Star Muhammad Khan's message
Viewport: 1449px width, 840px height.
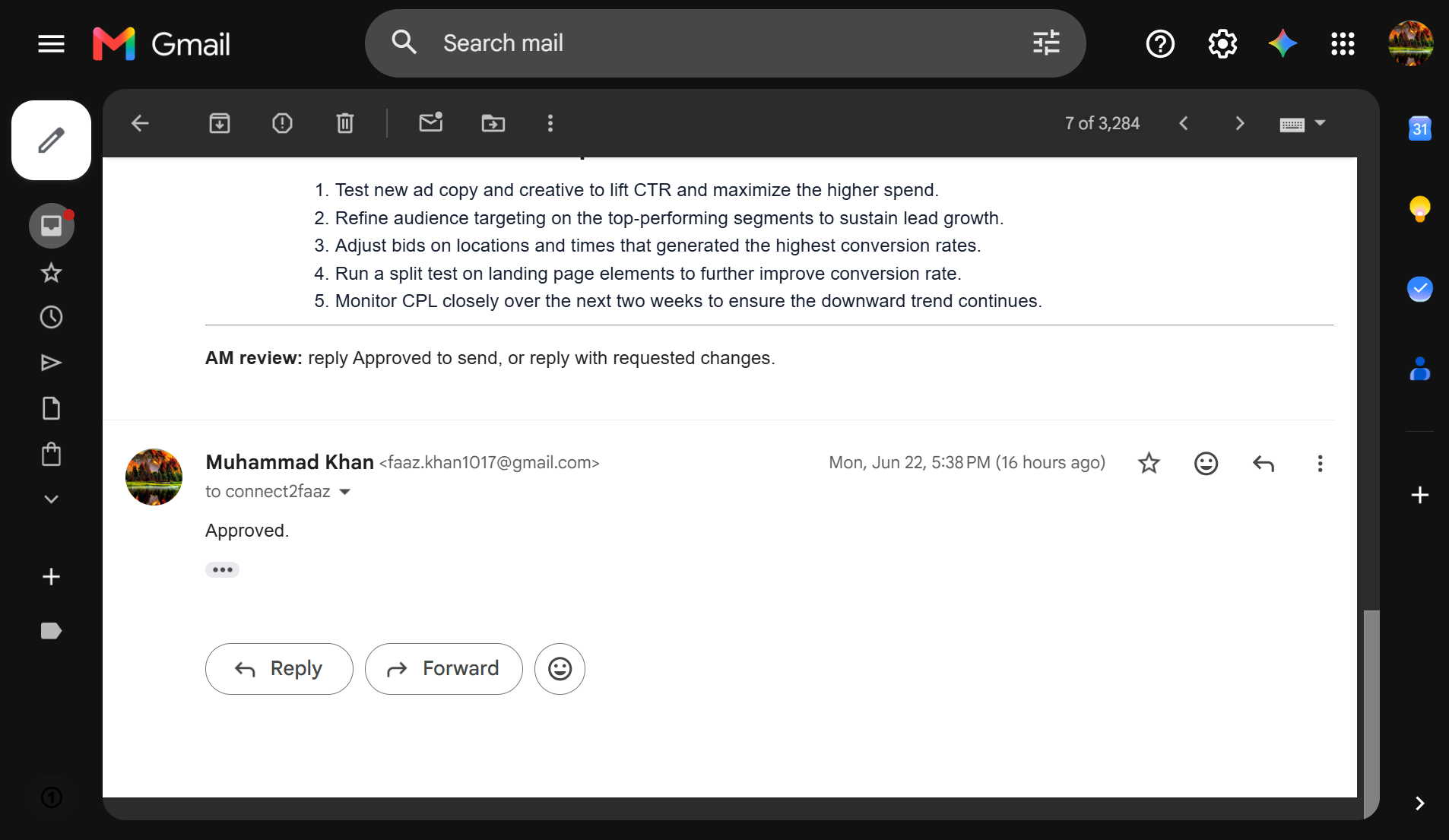click(1149, 463)
